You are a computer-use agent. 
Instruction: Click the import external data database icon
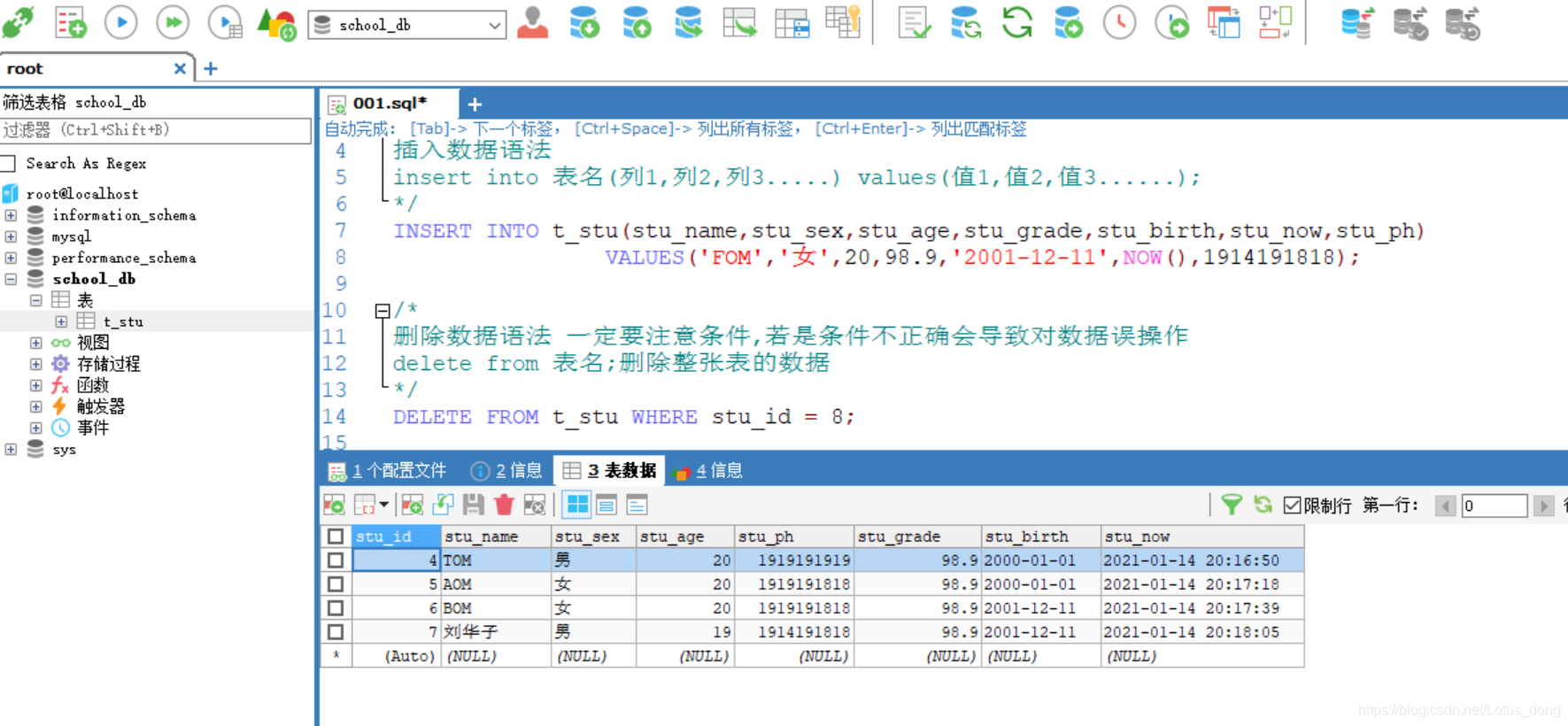click(x=583, y=23)
